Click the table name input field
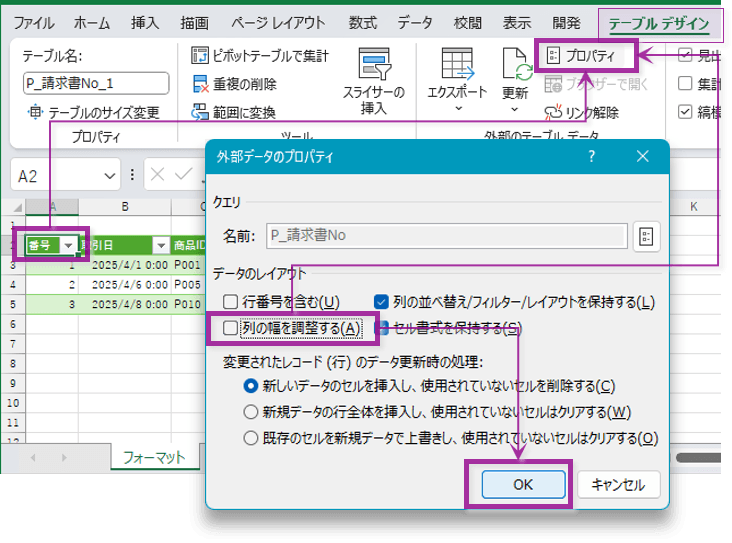This screenshot has width=732, height=543. pyautogui.click(x=96, y=84)
